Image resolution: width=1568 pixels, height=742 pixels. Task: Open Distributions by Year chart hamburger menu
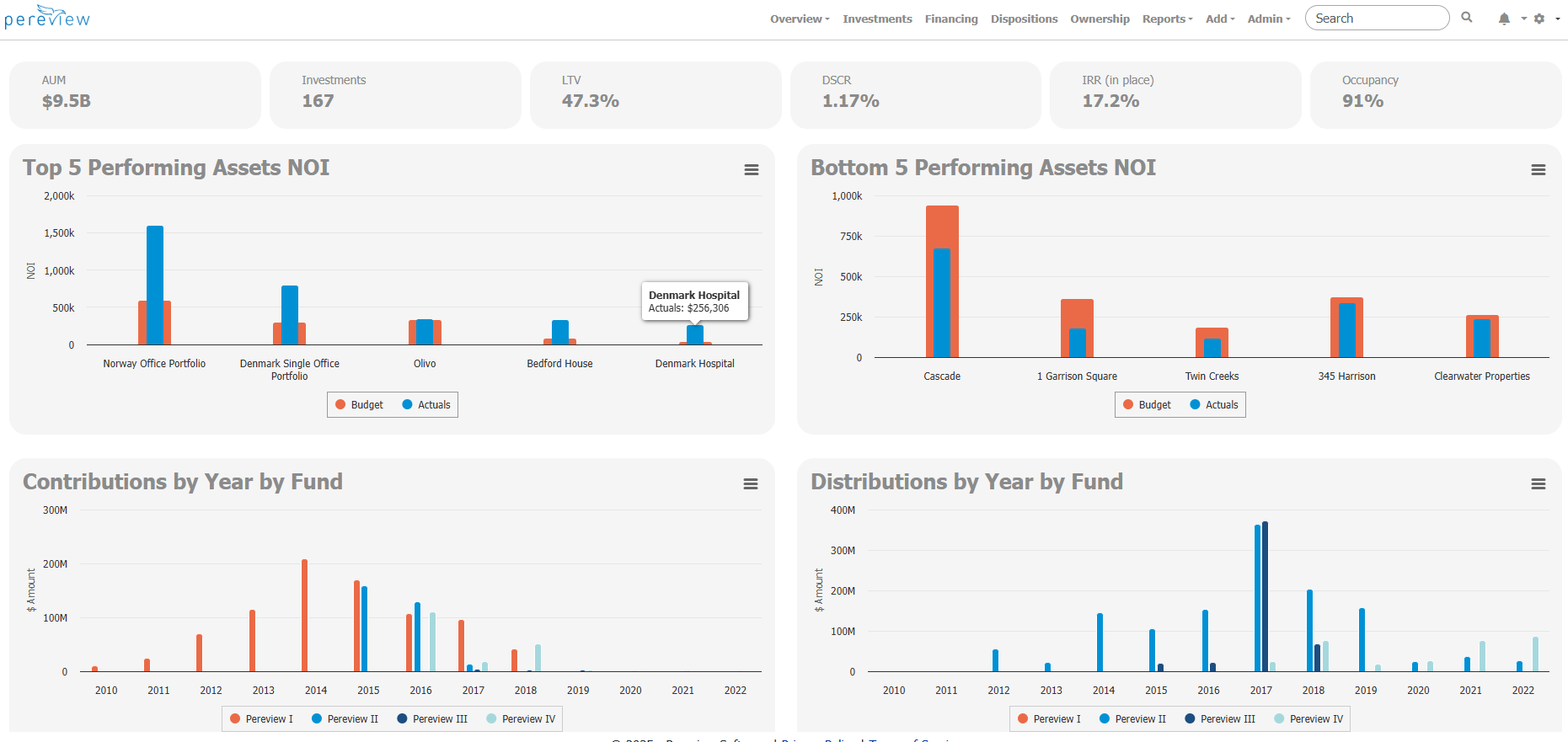1538,484
